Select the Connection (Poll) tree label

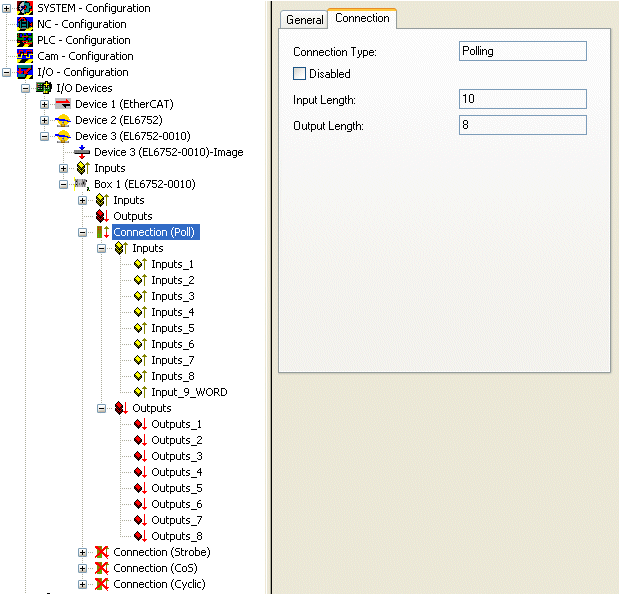154,232
